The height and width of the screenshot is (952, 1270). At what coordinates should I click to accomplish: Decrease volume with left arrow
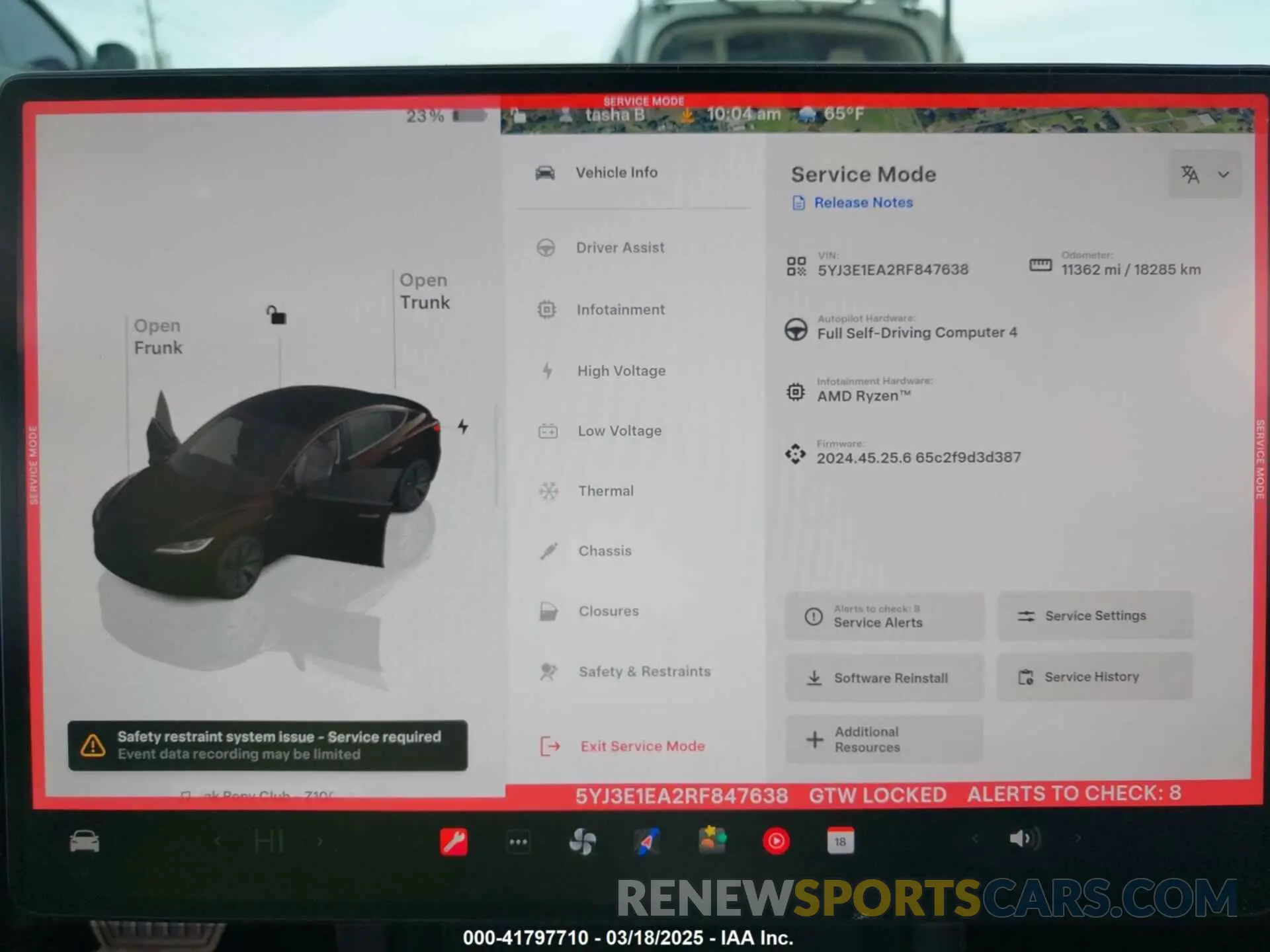point(975,839)
